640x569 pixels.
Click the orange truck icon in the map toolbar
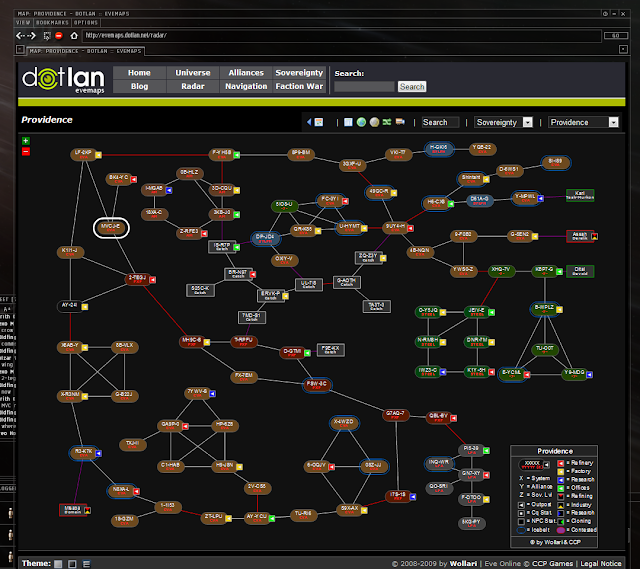coord(400,122)
